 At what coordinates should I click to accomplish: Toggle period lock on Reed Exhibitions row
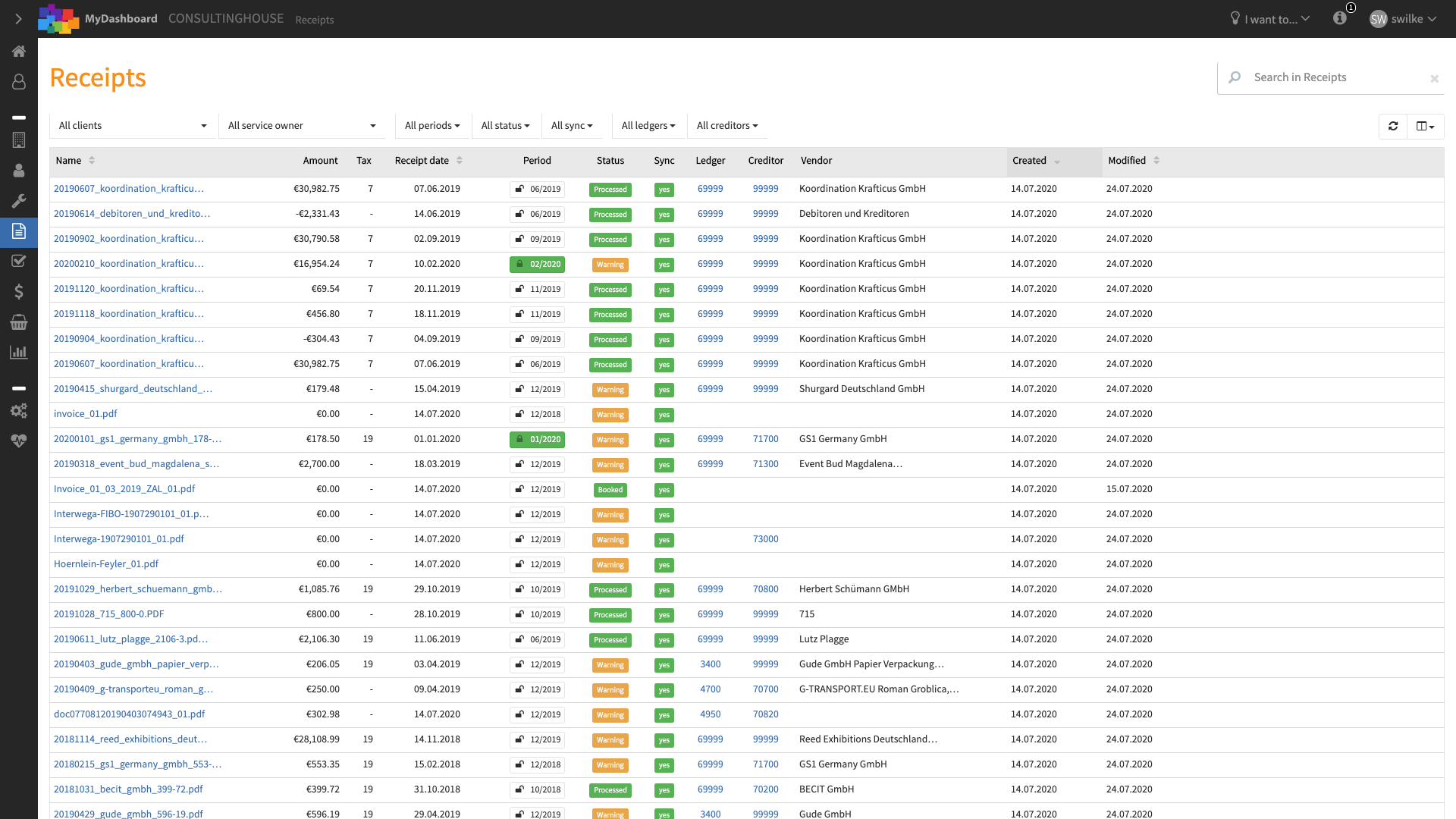click(537, 740)
